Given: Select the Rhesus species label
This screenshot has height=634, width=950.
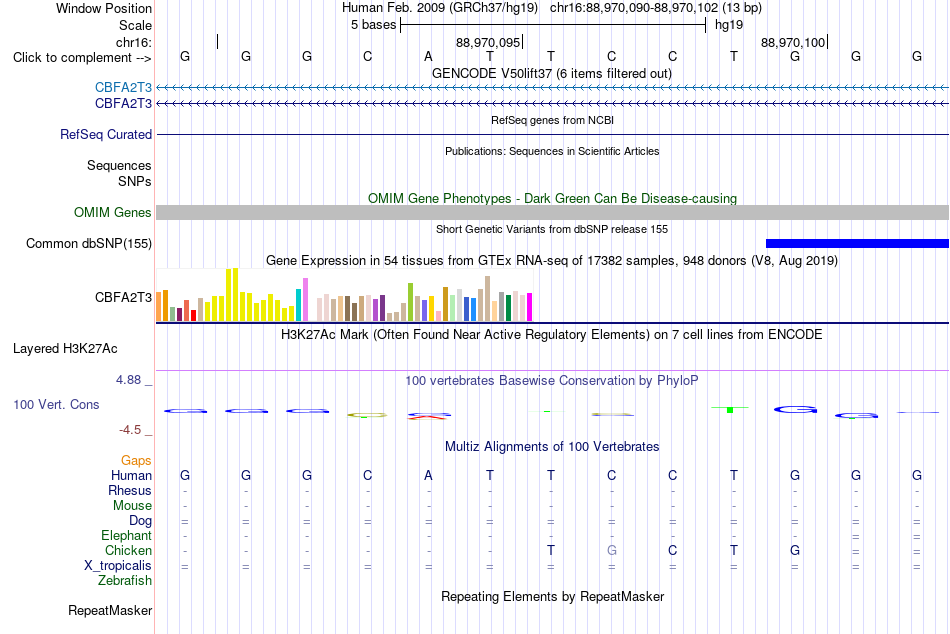Looking at the screenshot, I should click(x=130, y=490).
